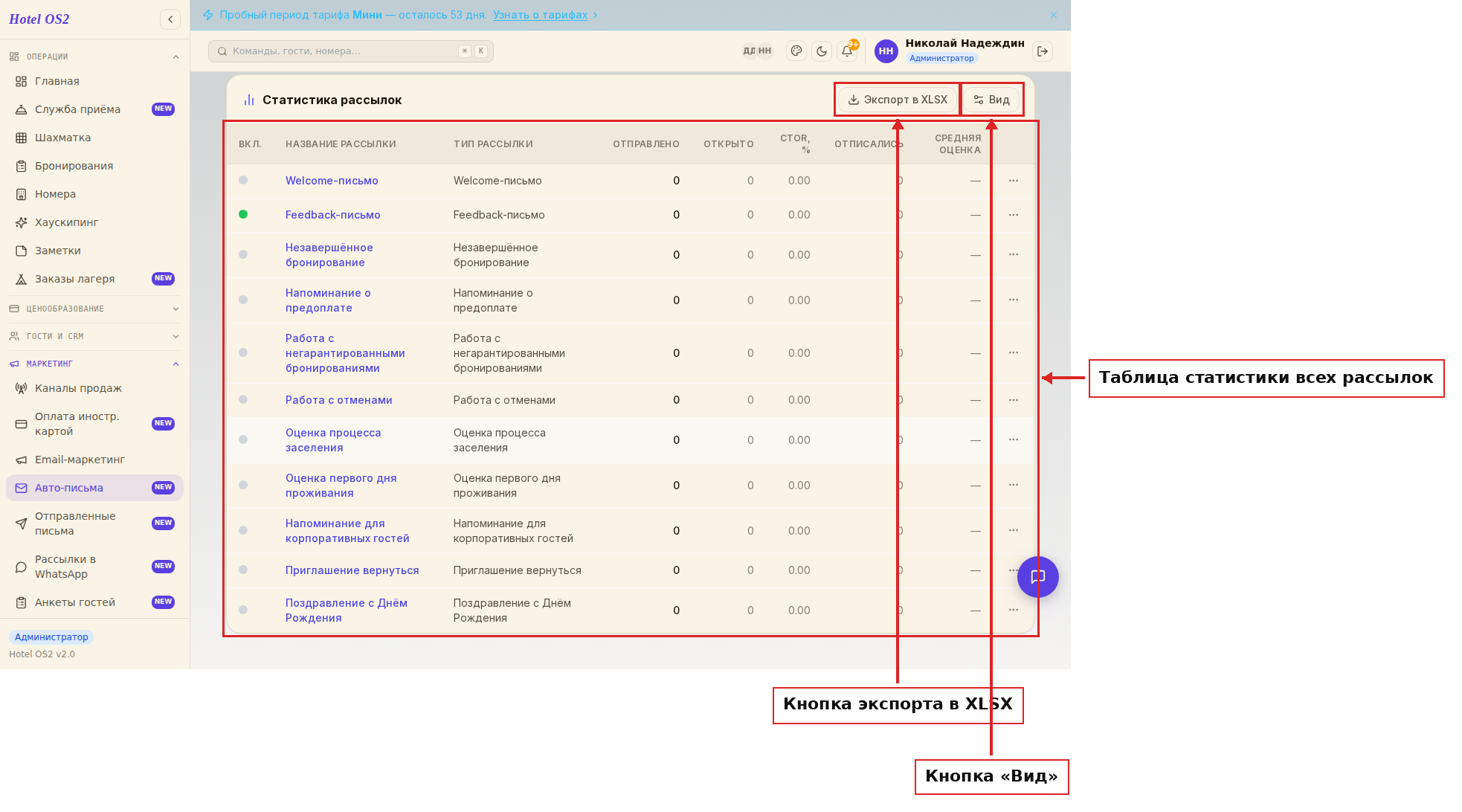This screenshot has height=812, width=1462.
Task: Export statistics with Экспорт в XLSX
Action: pos(898,100)
